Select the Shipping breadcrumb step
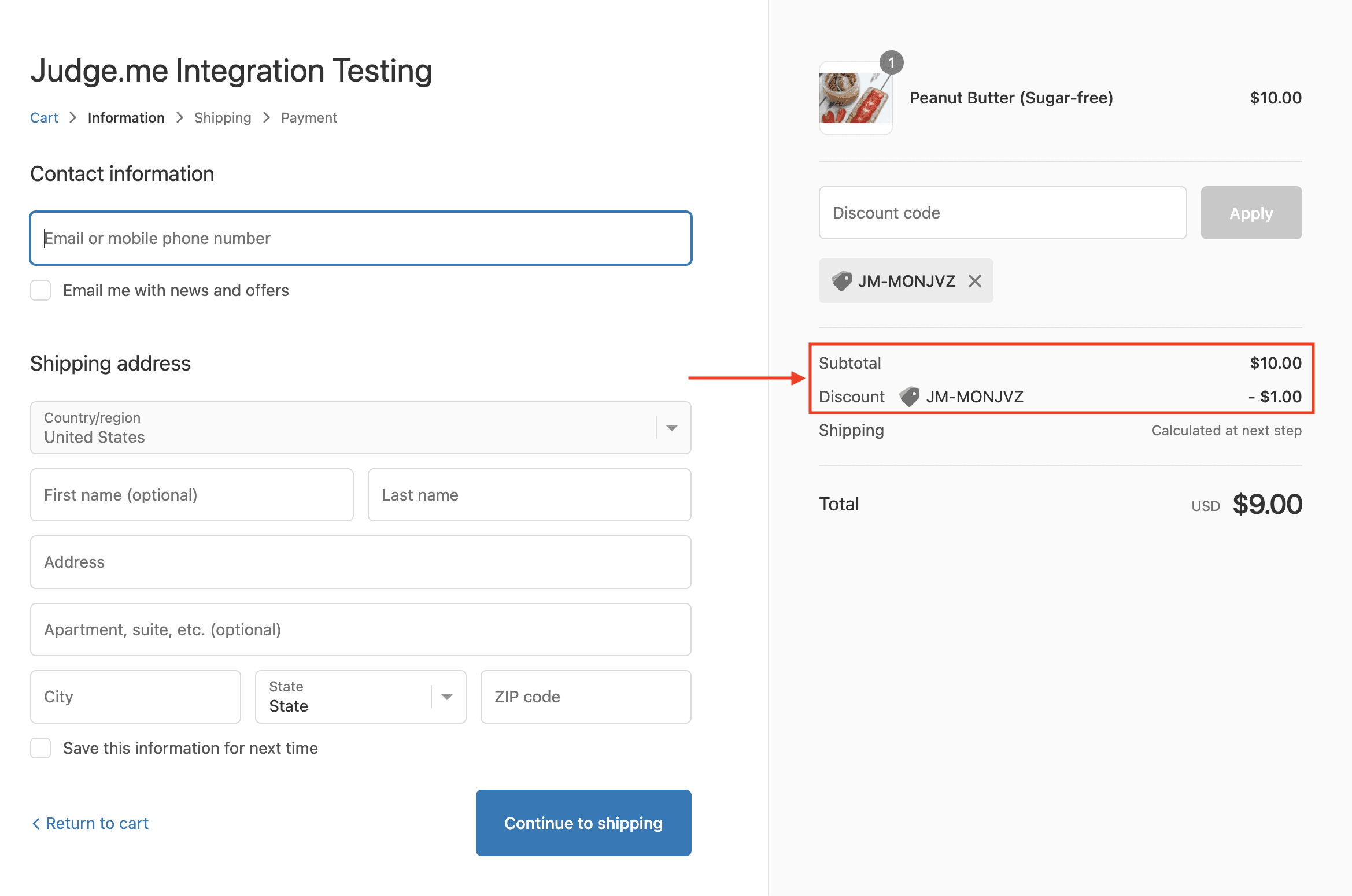 [x=223, y=118]
